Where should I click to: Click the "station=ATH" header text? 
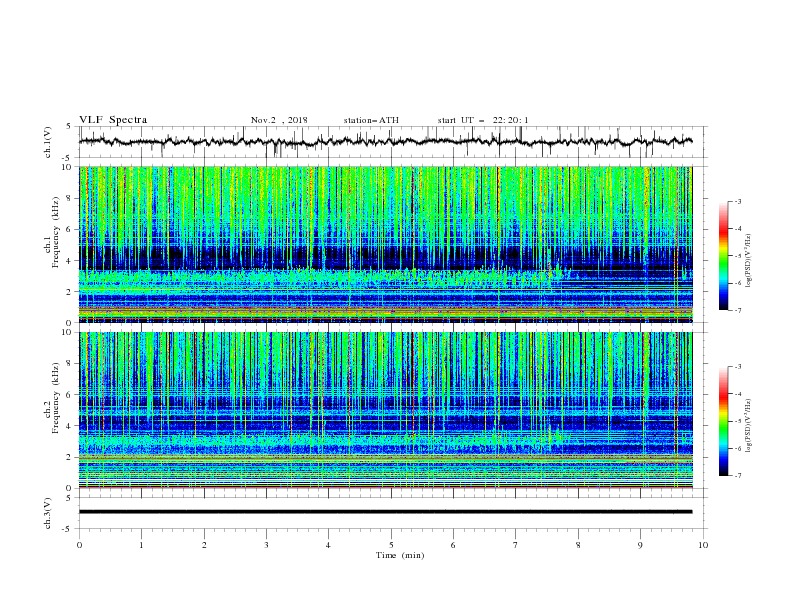[x=371, y=120]
